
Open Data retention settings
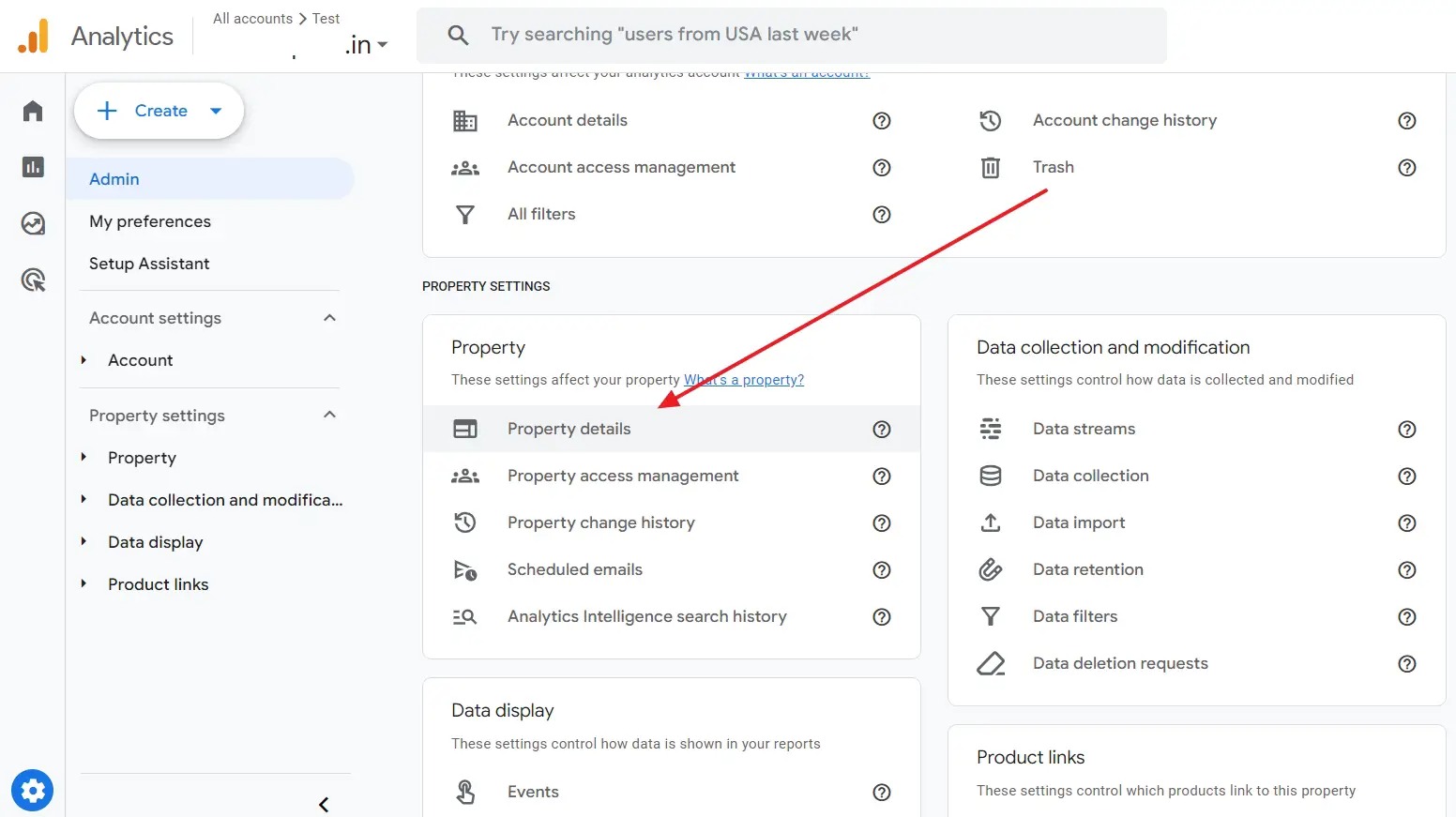pos(1087,569)
